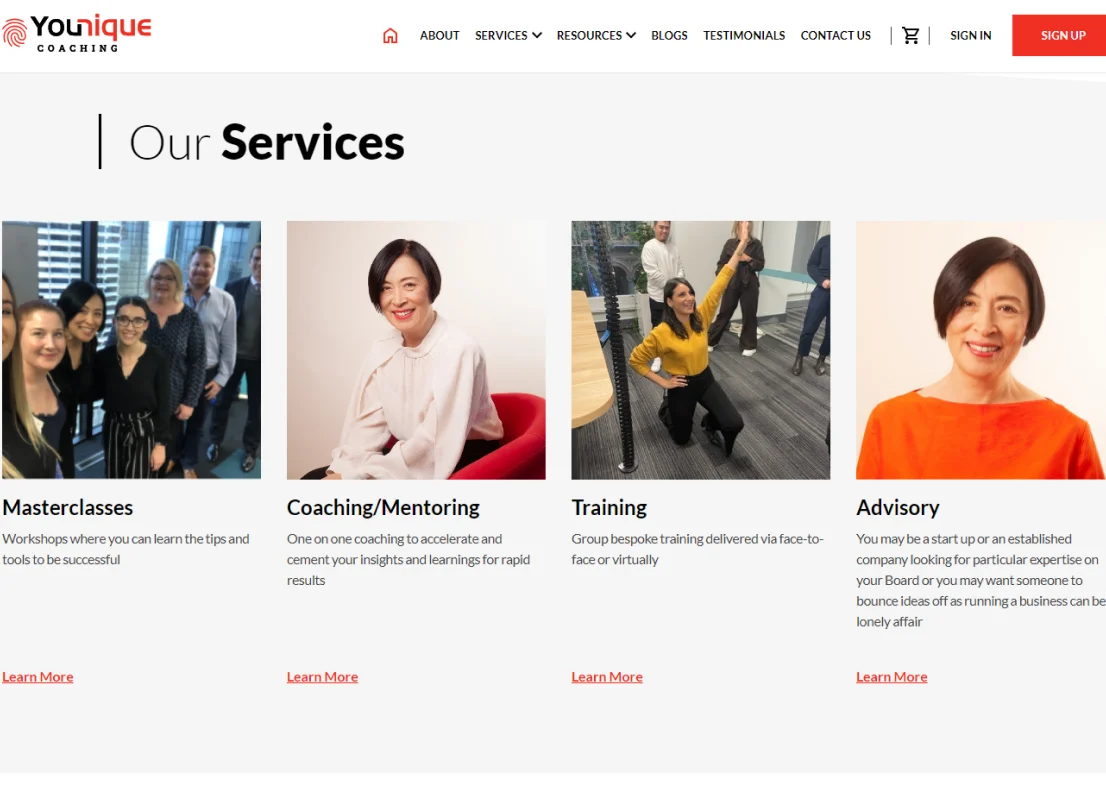Open the Masterclasses group photo thumbnail
Image resolution: width=1106 pixels, height=792 pixels.
tap(131, 350)
